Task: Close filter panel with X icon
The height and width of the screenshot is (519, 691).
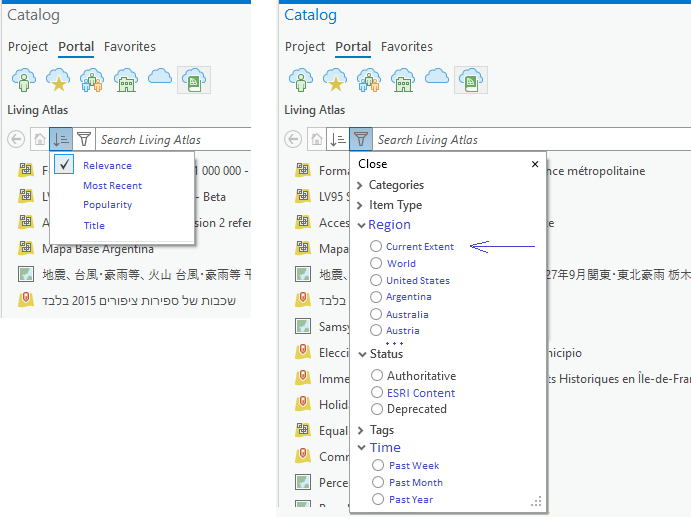Action: [x=535, y=164]
